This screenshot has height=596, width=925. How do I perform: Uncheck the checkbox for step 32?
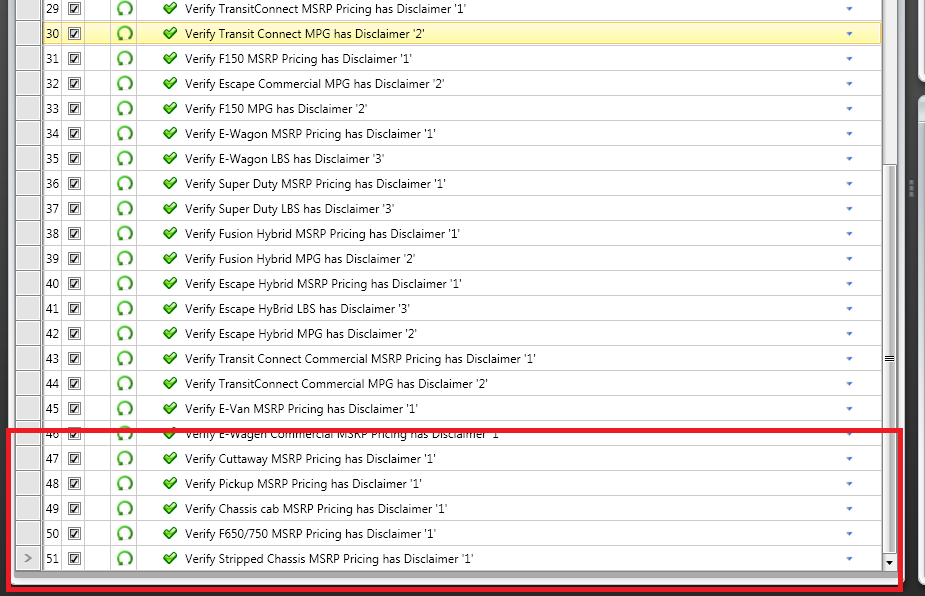coord(74,84)
